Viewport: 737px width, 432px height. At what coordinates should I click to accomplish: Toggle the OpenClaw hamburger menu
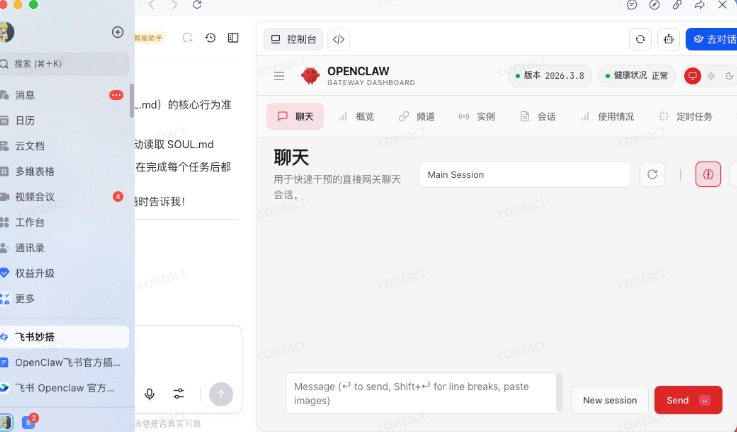pyautogui.click(x=279, y=76)
